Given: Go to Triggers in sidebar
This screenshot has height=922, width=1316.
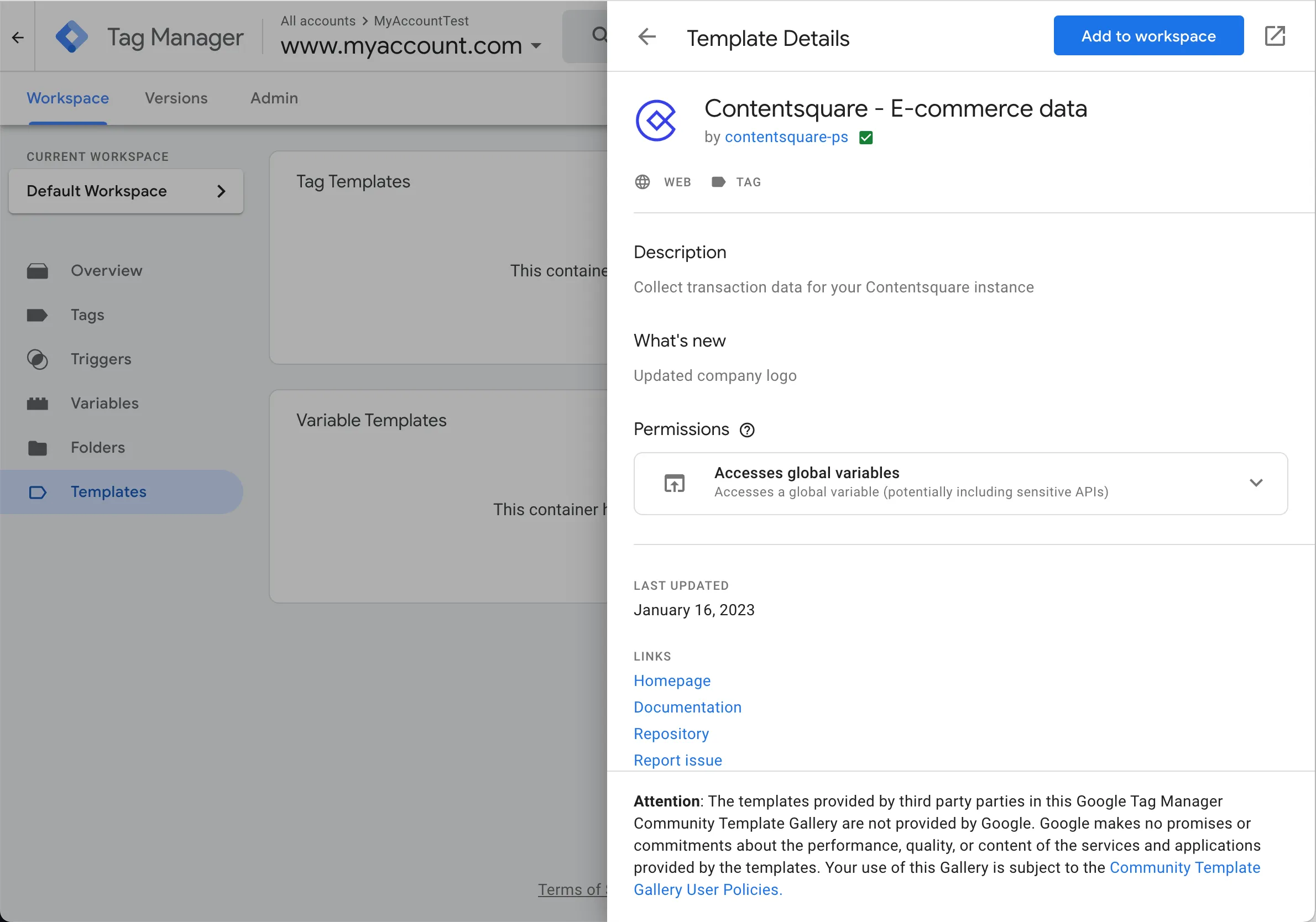Looking at the screenshot, I should [101, 359].
